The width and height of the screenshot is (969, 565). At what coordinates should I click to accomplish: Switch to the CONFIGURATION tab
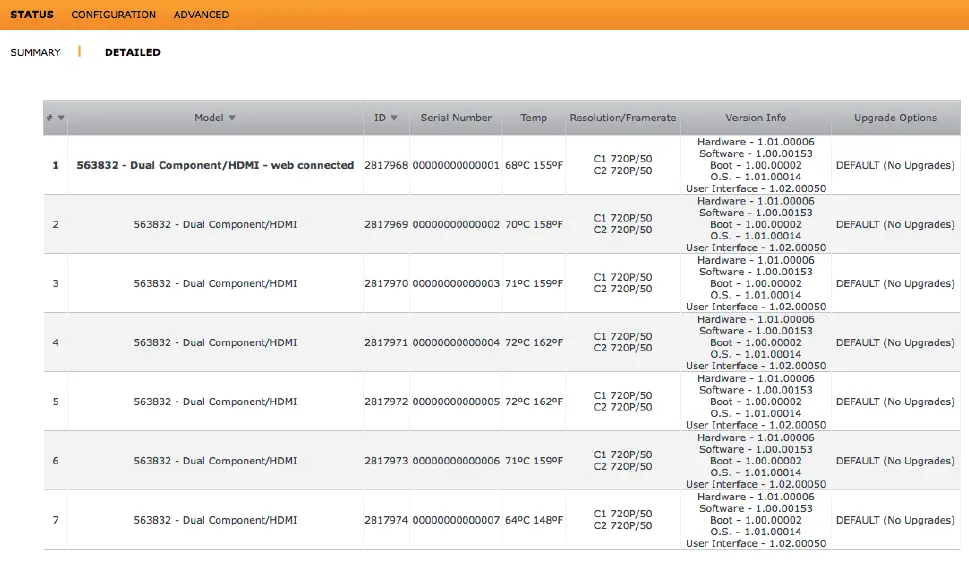pyautogui.click(x=114, y=14)
